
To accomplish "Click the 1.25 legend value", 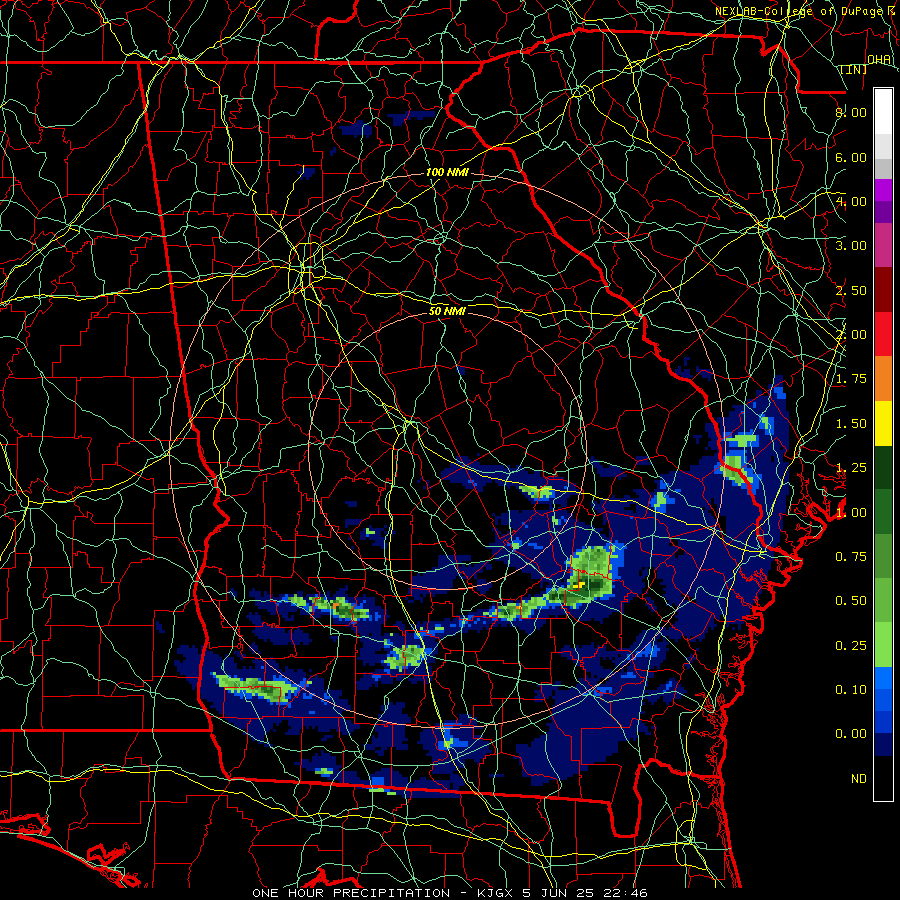I will pos(851,467).
